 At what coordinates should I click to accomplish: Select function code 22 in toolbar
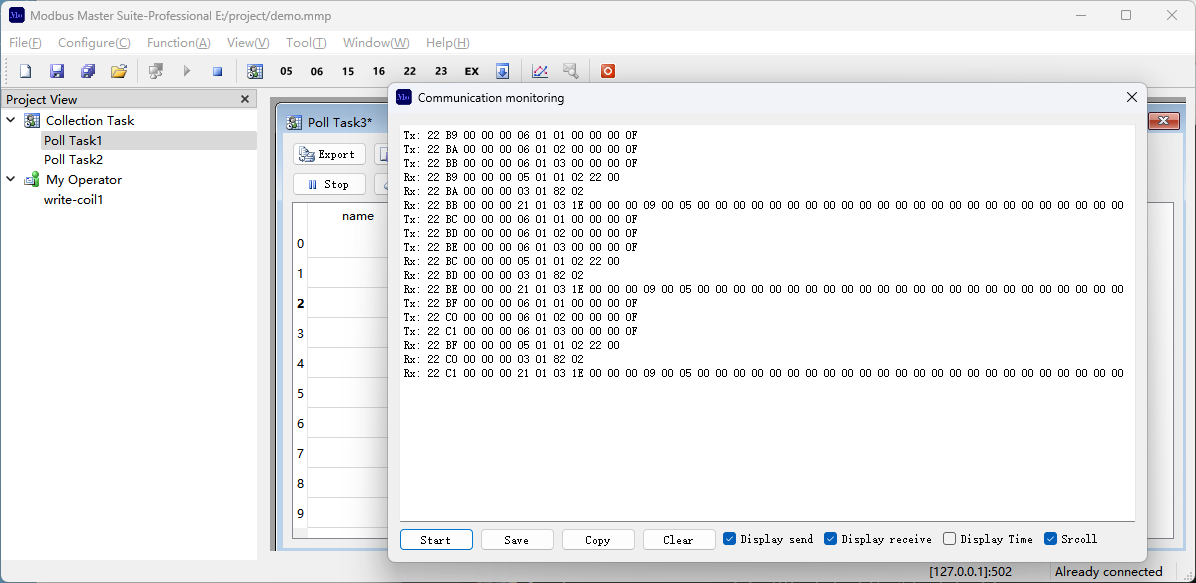click(x=410, y=71)
